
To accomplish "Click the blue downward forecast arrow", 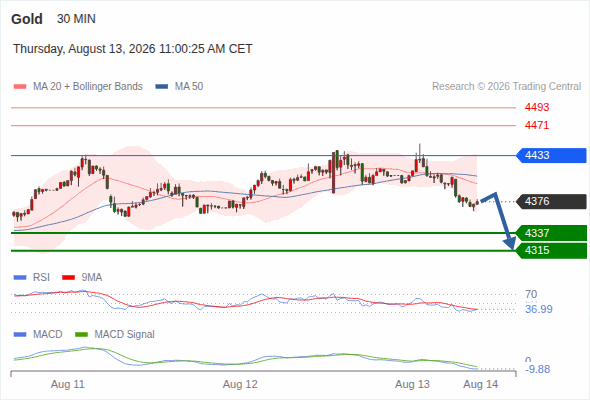I will point(499,221).
